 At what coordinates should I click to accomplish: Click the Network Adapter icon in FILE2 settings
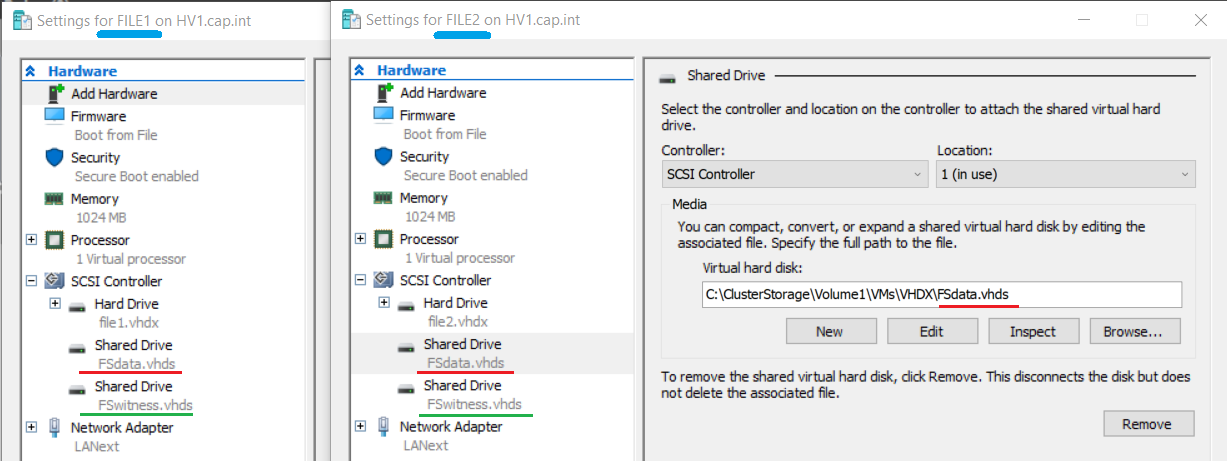point(383,427)
